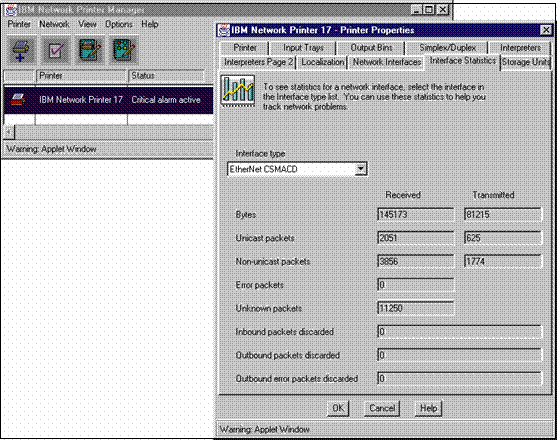The width and height of the screenshot is (557, 440).
Task: Click the Received column label
Action: point(403,195)
